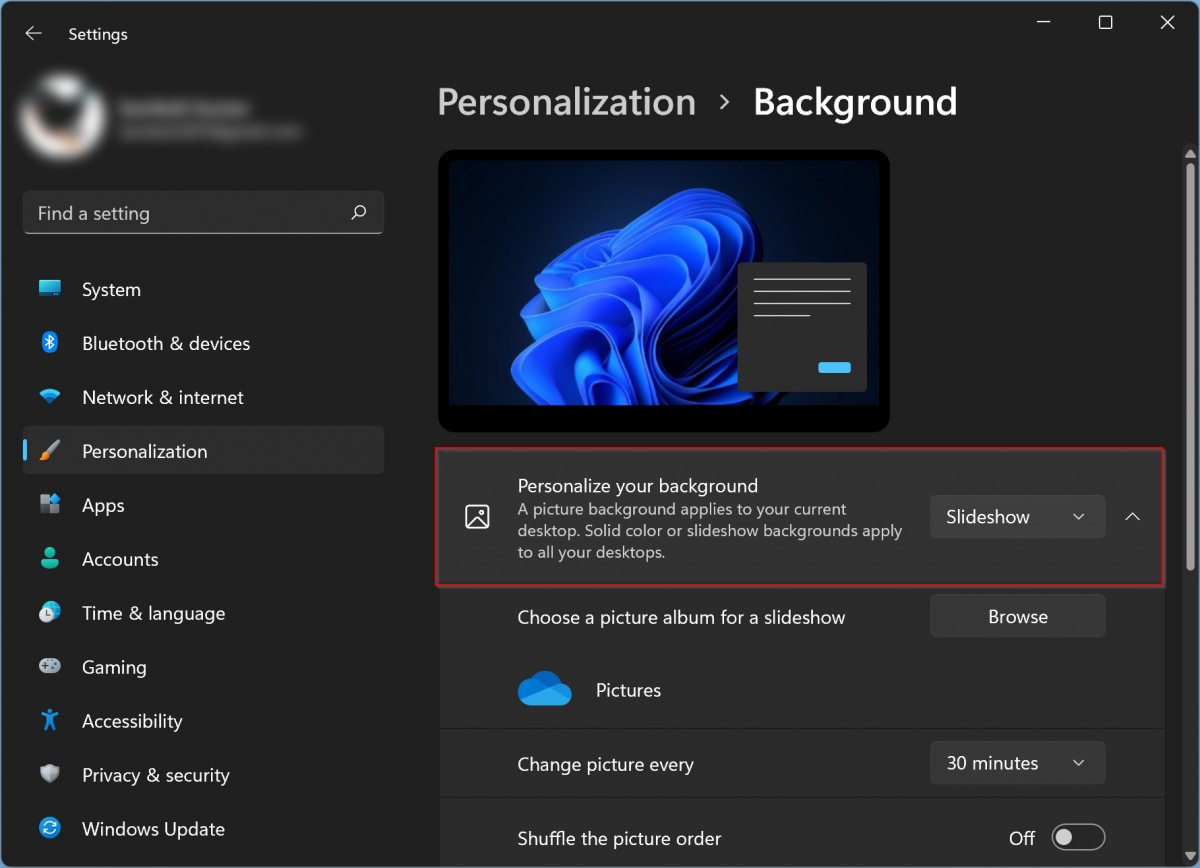Open Network & internet settings
The height and width of the screenshot is (868, 1200).
[203, 397]
